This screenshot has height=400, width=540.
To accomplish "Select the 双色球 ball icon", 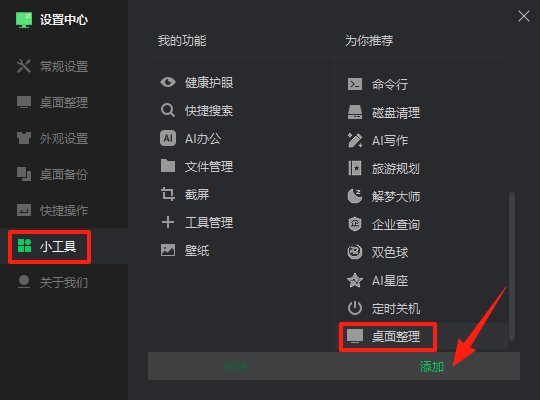I will point(355,252).
